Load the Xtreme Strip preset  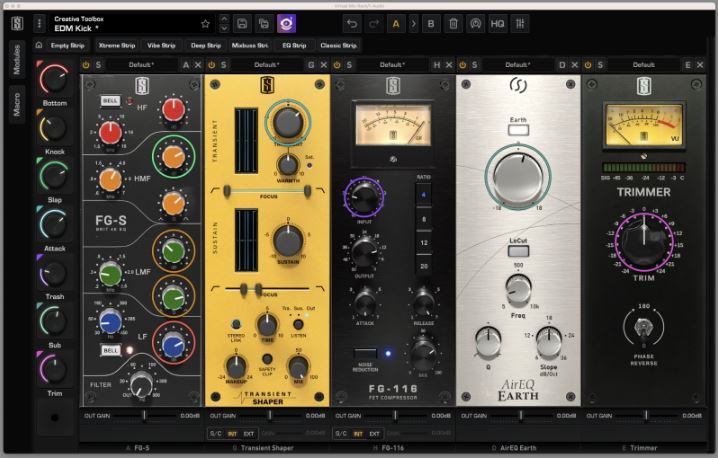(117, 45)
